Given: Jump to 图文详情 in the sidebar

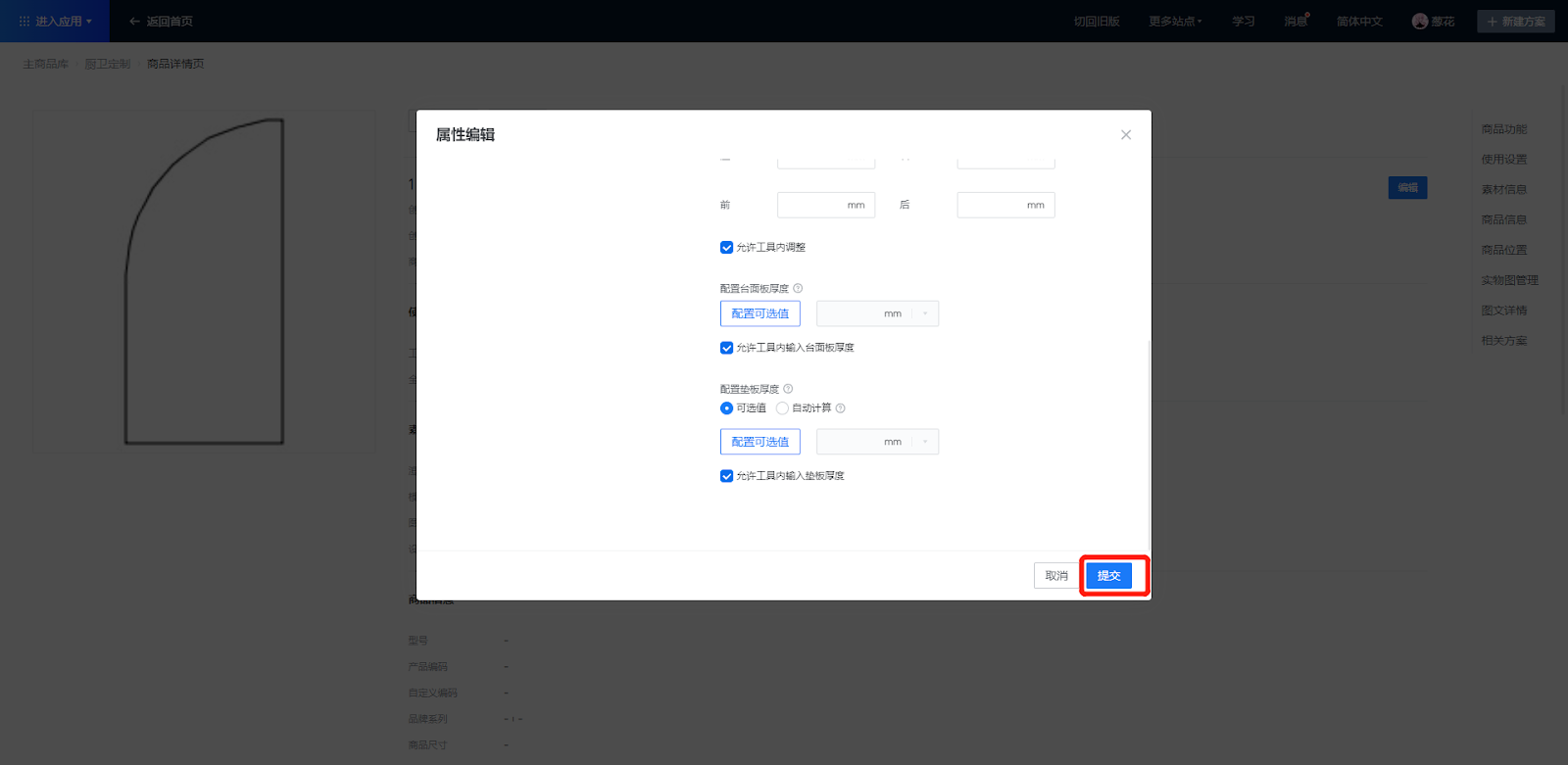Looking at the screenshot, I should [1504, 311].
